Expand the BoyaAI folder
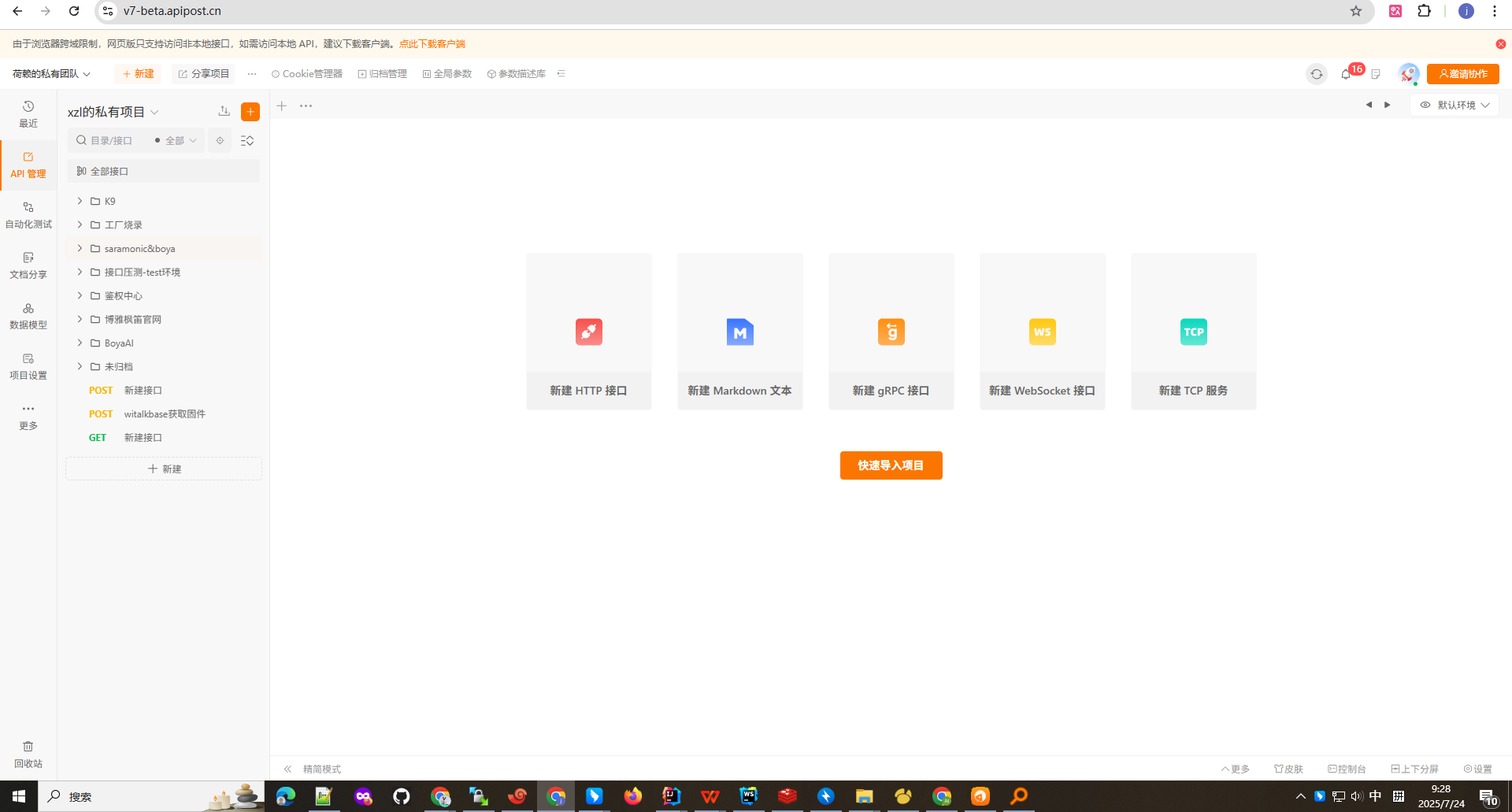 click(80, 343)
